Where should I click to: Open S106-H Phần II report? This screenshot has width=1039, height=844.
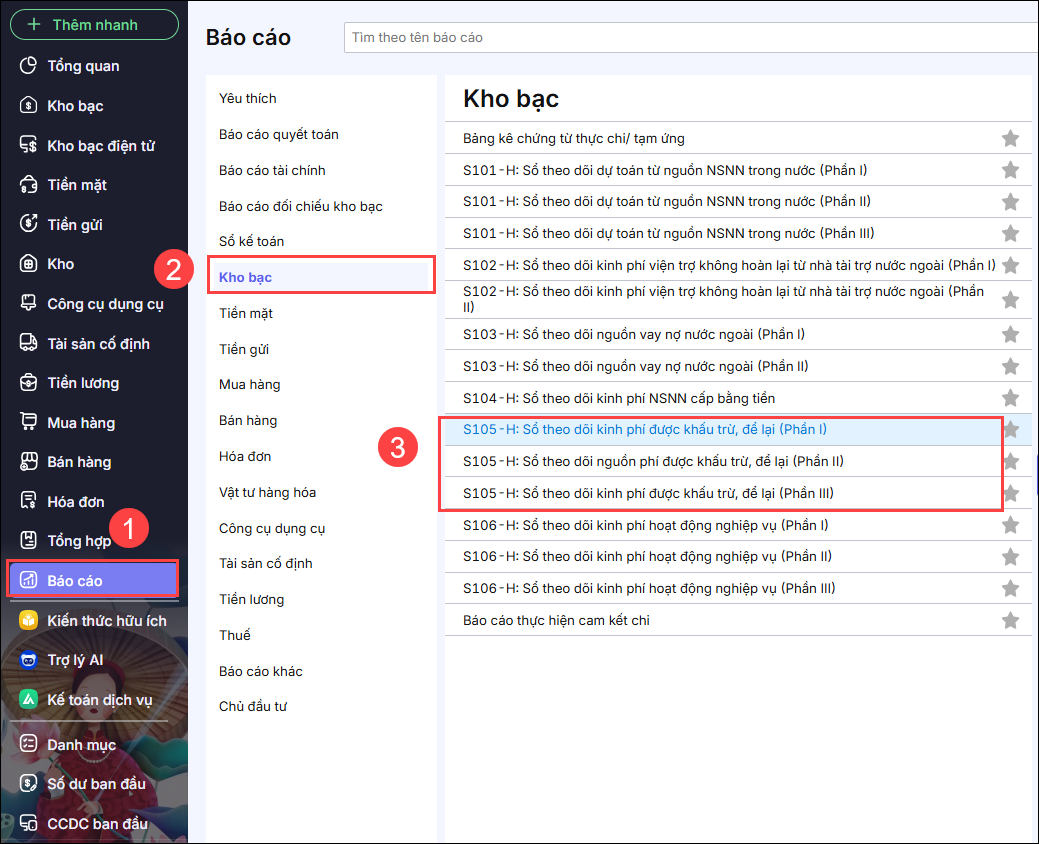(647, 557)
